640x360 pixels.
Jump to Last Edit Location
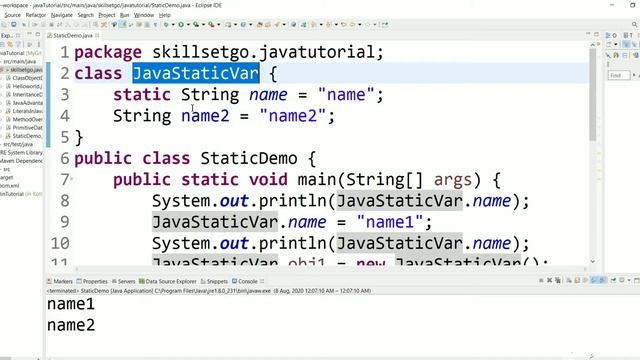point(344,24)
